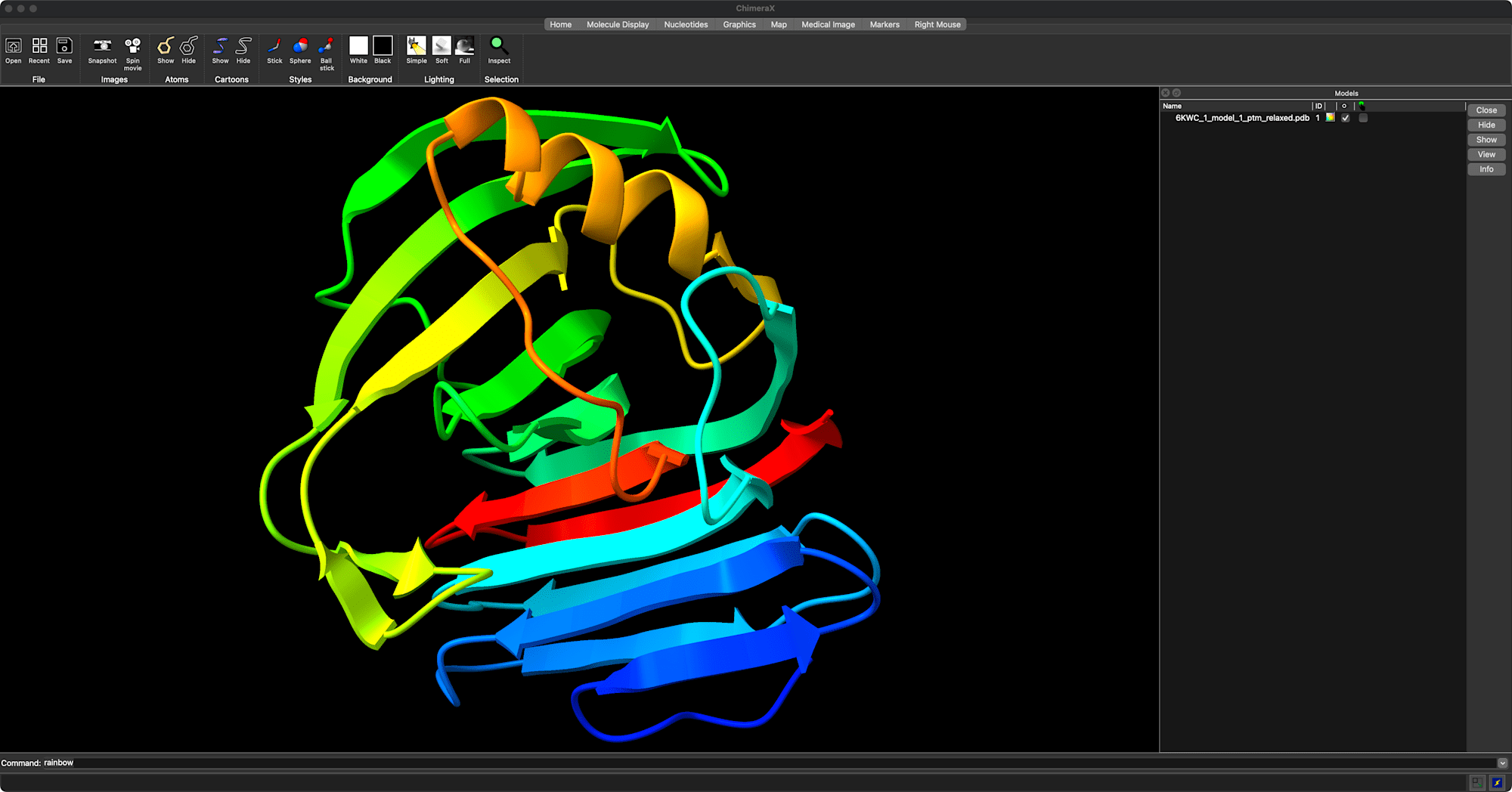
Task: Apply the Ball stick style
Action: pyautogui.click(x=327, y=46)
